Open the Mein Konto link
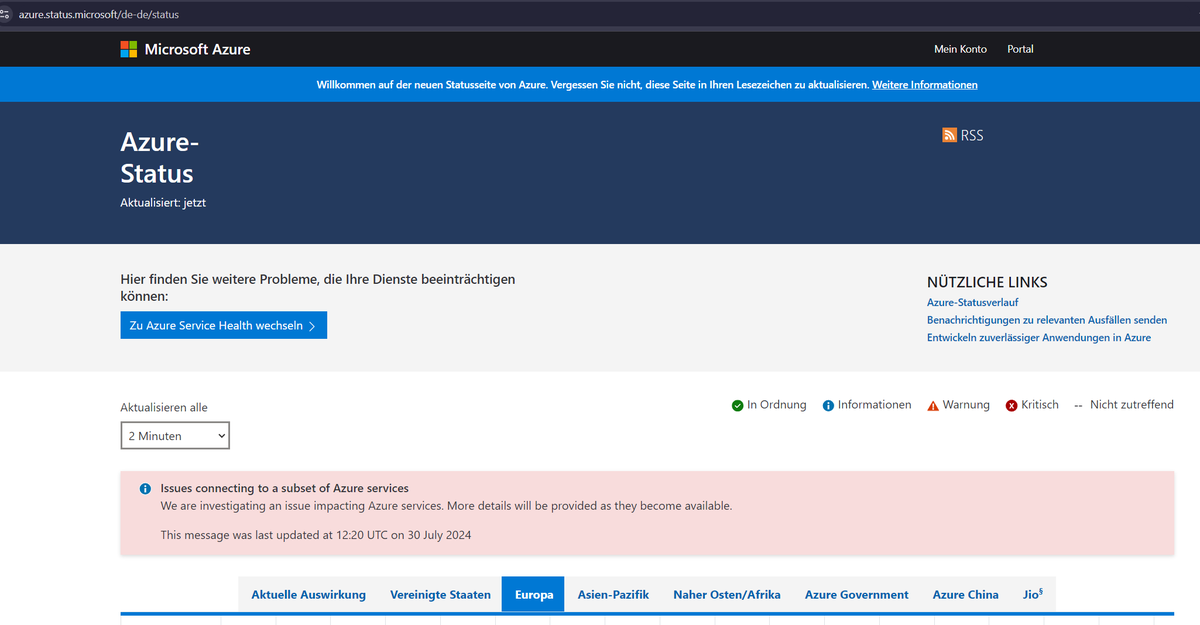Screen dimensions: 1200x625 [960, 49]
